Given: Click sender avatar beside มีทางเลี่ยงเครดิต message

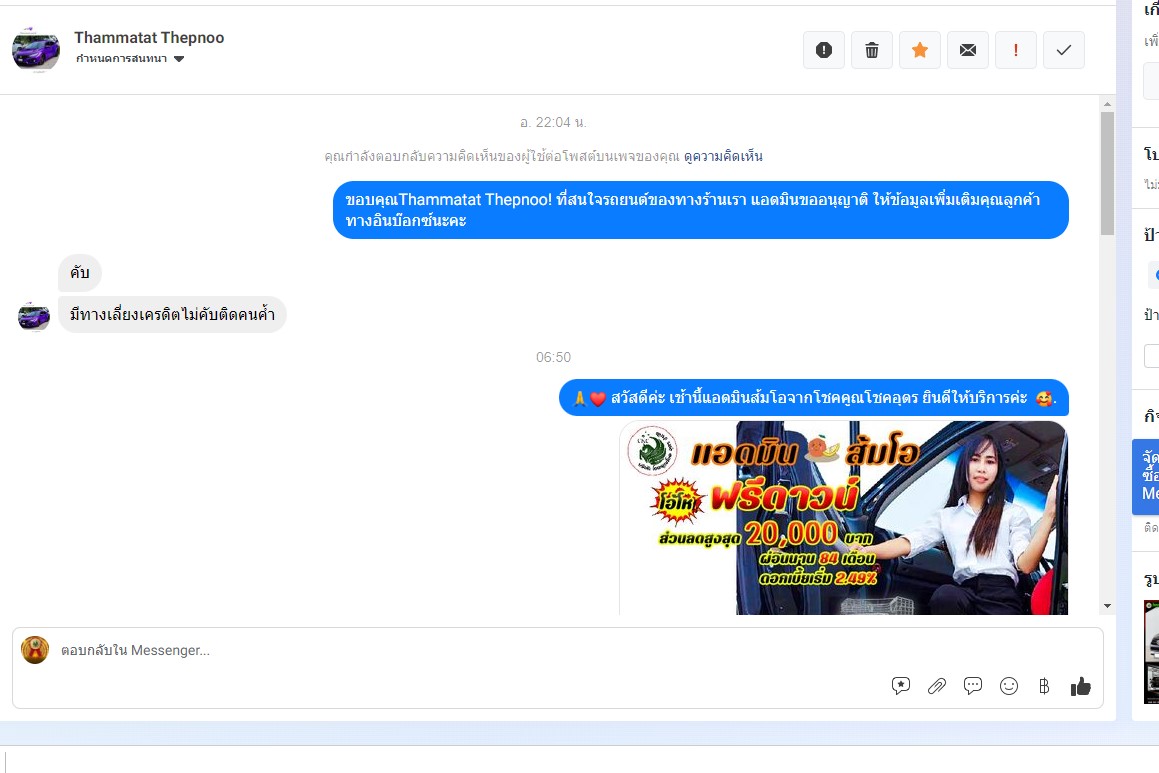Looking at the screenshot, I should click(34, 316).
